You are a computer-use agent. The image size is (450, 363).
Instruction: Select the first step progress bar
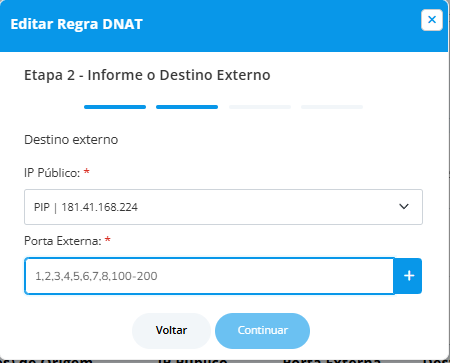[115, 107]
